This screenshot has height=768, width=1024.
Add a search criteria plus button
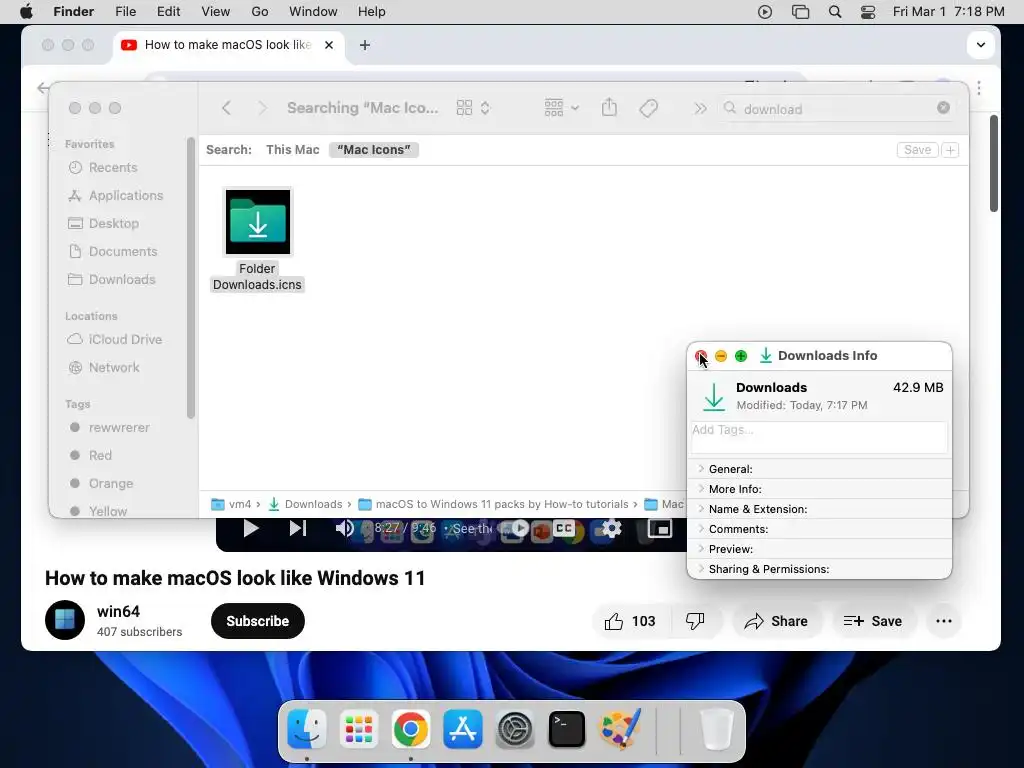click(x=950, y=150)
